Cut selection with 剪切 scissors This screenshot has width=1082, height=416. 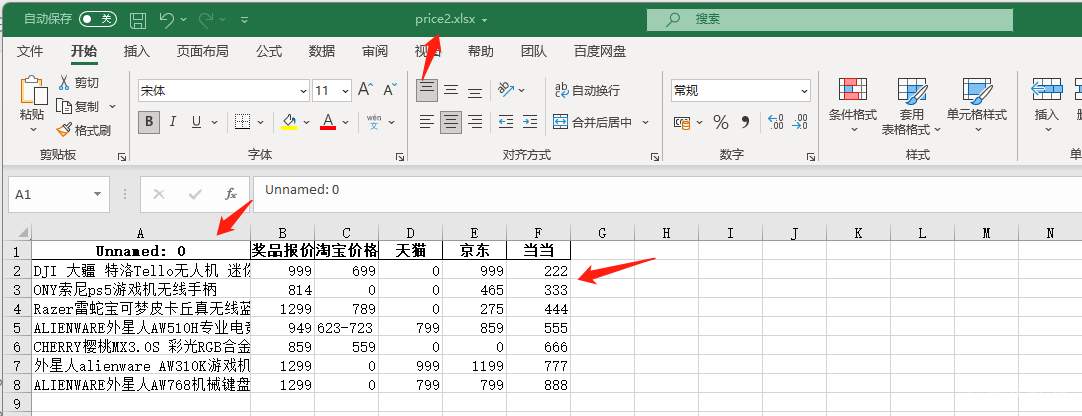click(x=78, y=83)
